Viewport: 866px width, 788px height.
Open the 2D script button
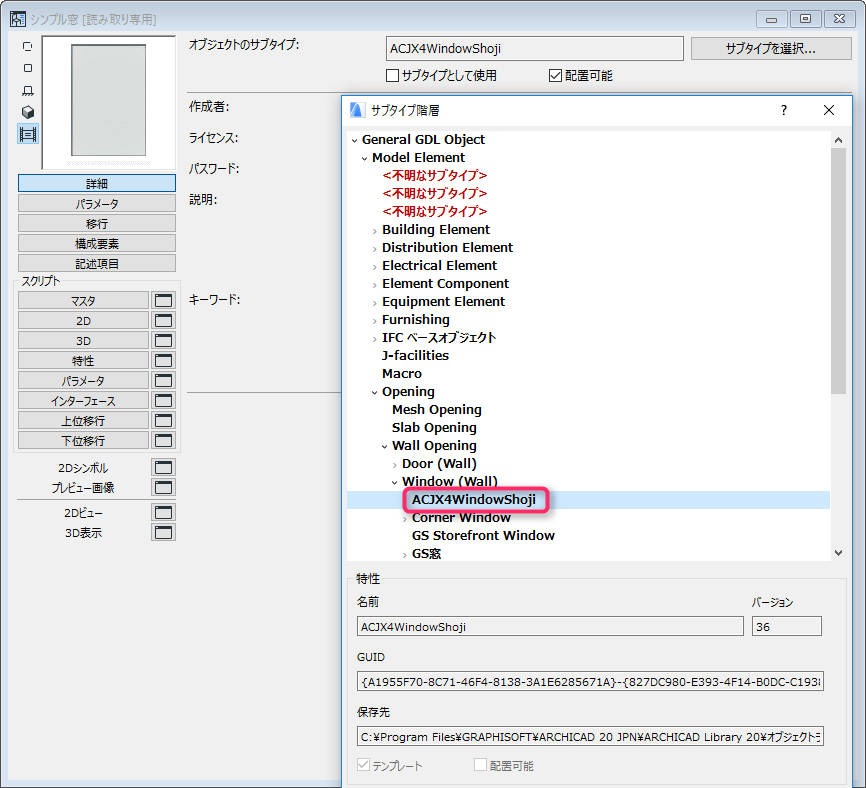click(x=83, y=320)
